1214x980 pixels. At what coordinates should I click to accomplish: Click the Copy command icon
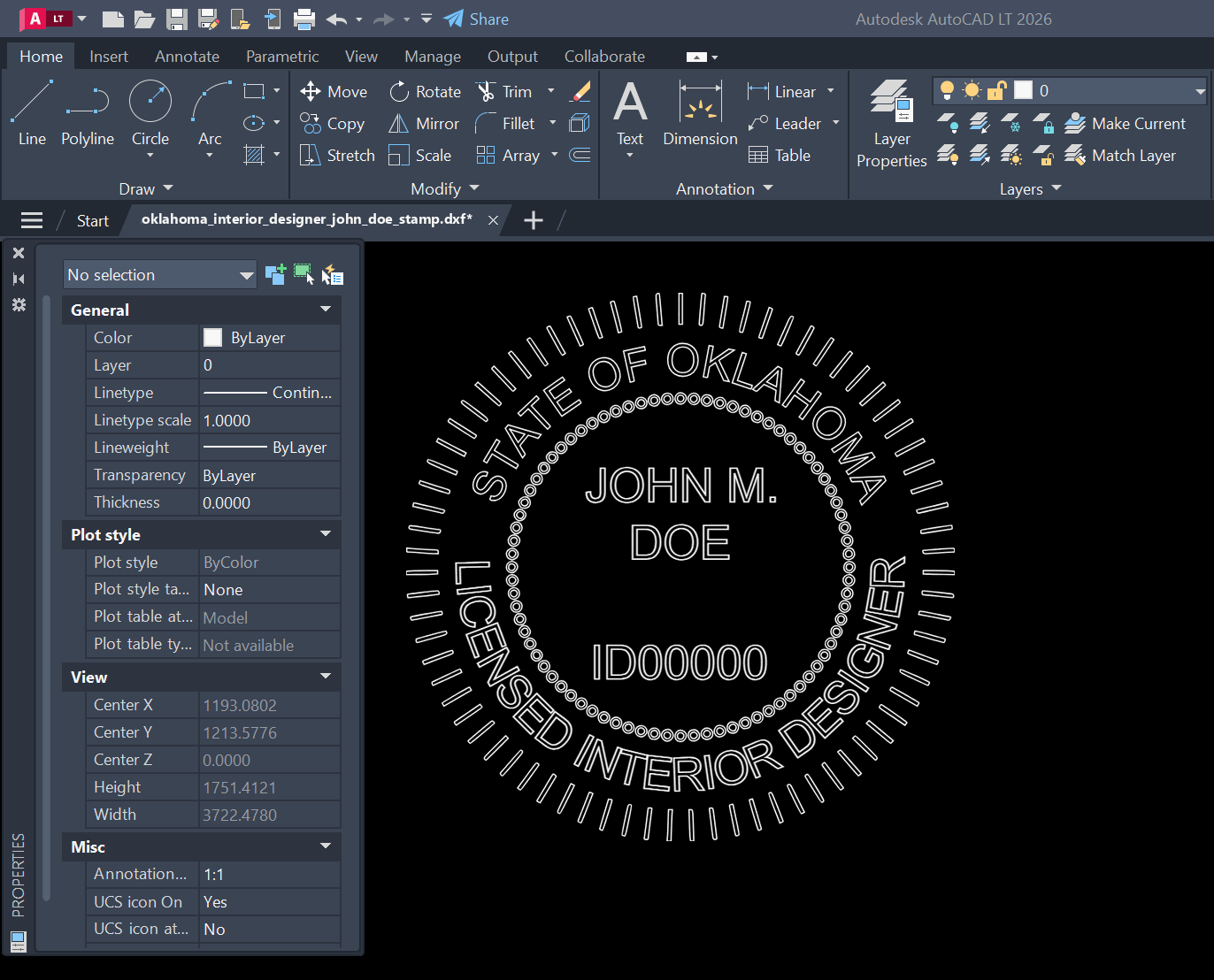311,123
